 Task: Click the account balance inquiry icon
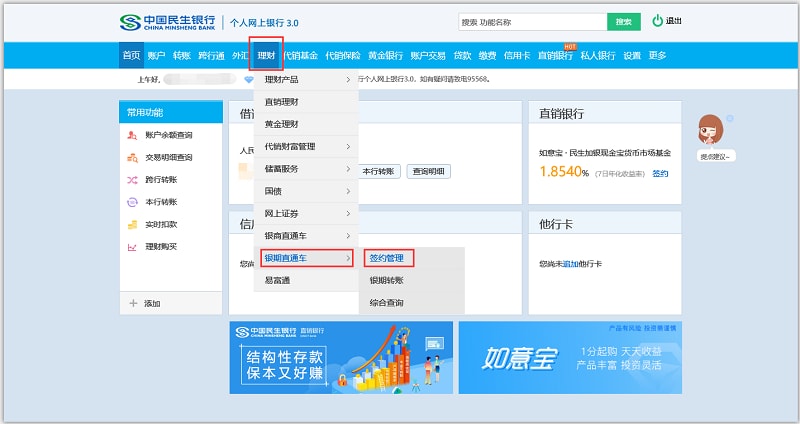coord(132,135)
